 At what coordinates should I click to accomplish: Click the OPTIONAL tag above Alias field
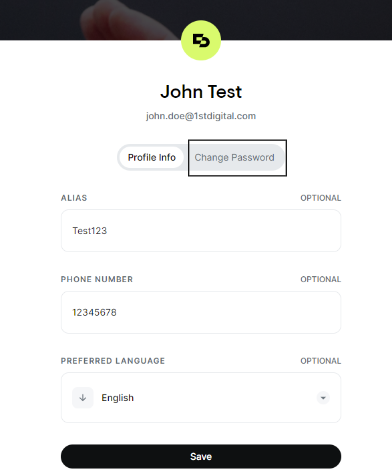321,198
